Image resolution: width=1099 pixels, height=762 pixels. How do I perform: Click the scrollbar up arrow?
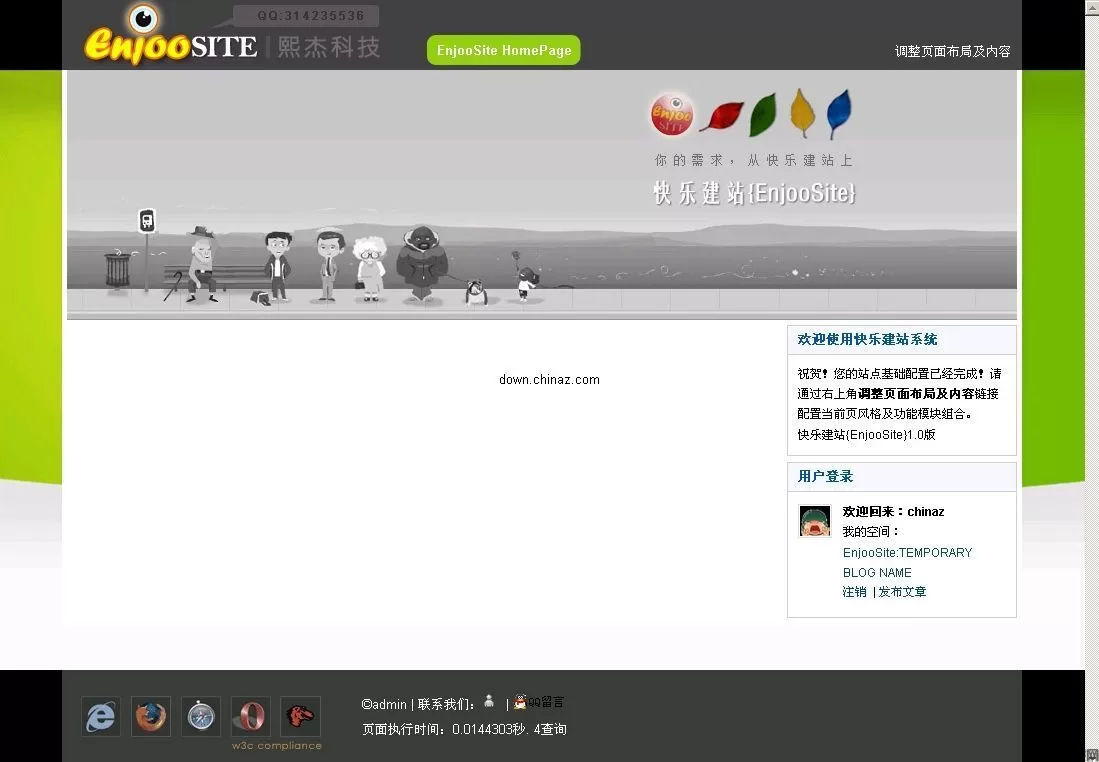tap(1092, 7)
